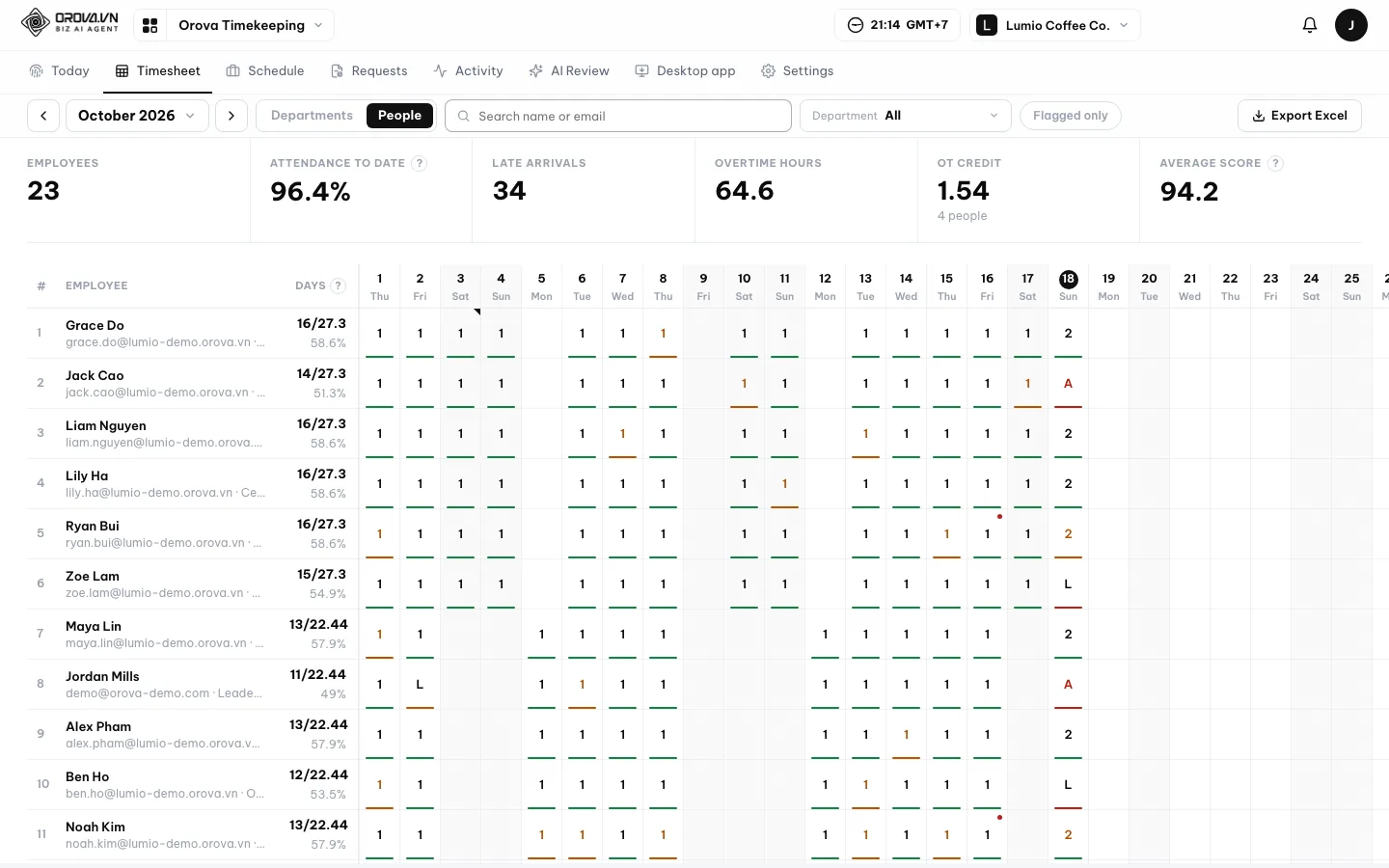Click the Average score help icon
The width and height of the screenshot is (1389, 868).
1275,163
